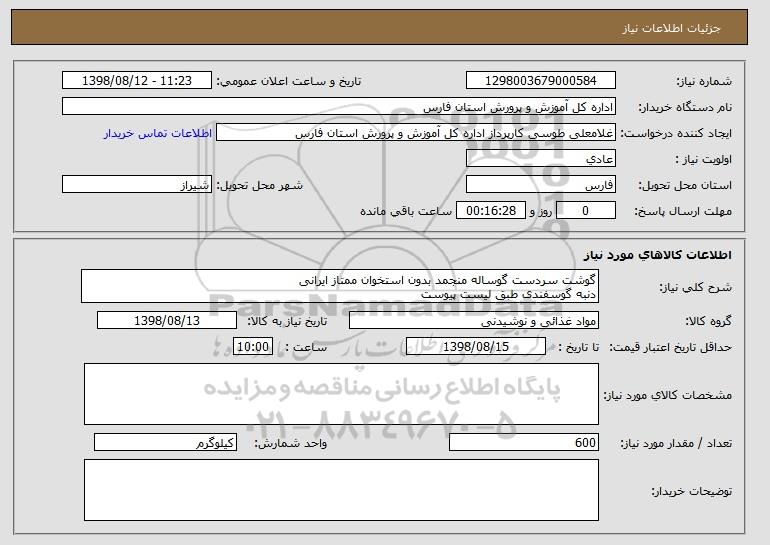Click the price validity date field 1398/08/15
This screenshot has width=770, height=545.
pyautogui.click(x=476, y=347)
